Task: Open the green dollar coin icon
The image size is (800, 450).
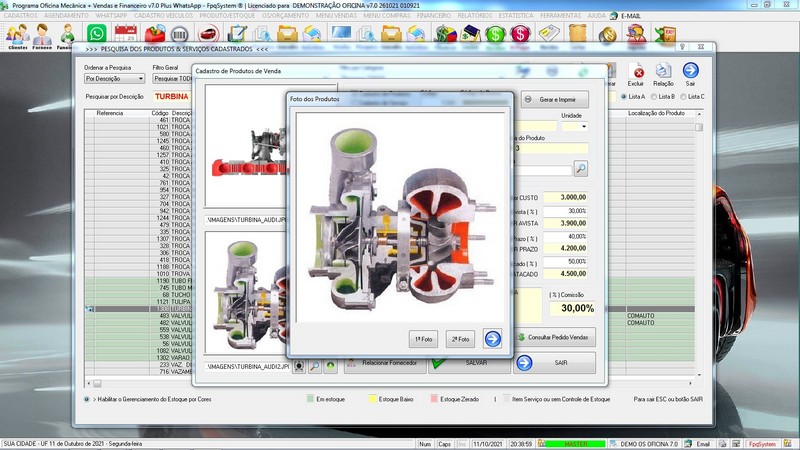Action: [495, 34]
